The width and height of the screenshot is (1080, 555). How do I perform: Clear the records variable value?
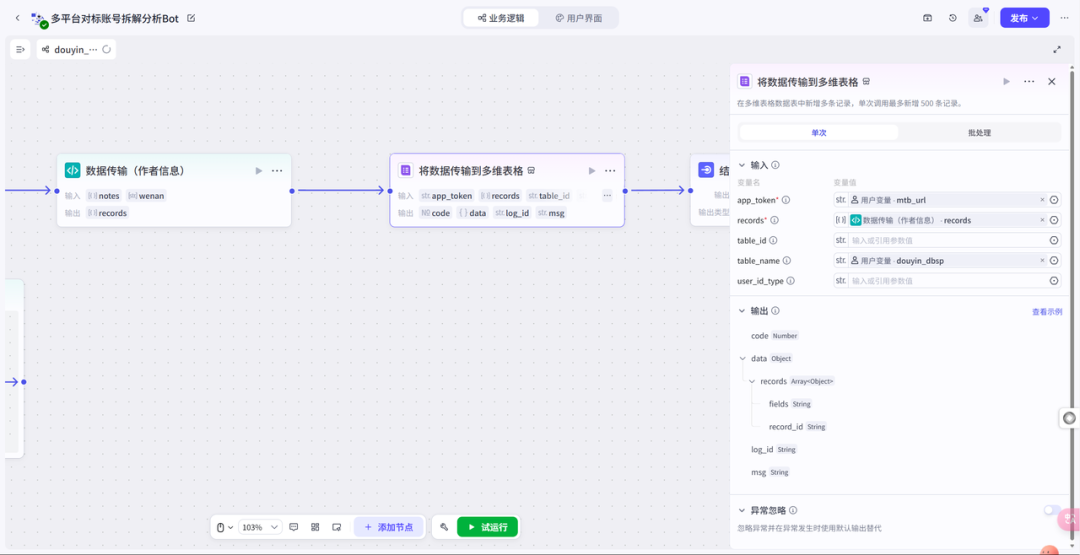click(x=1042, y=220)
